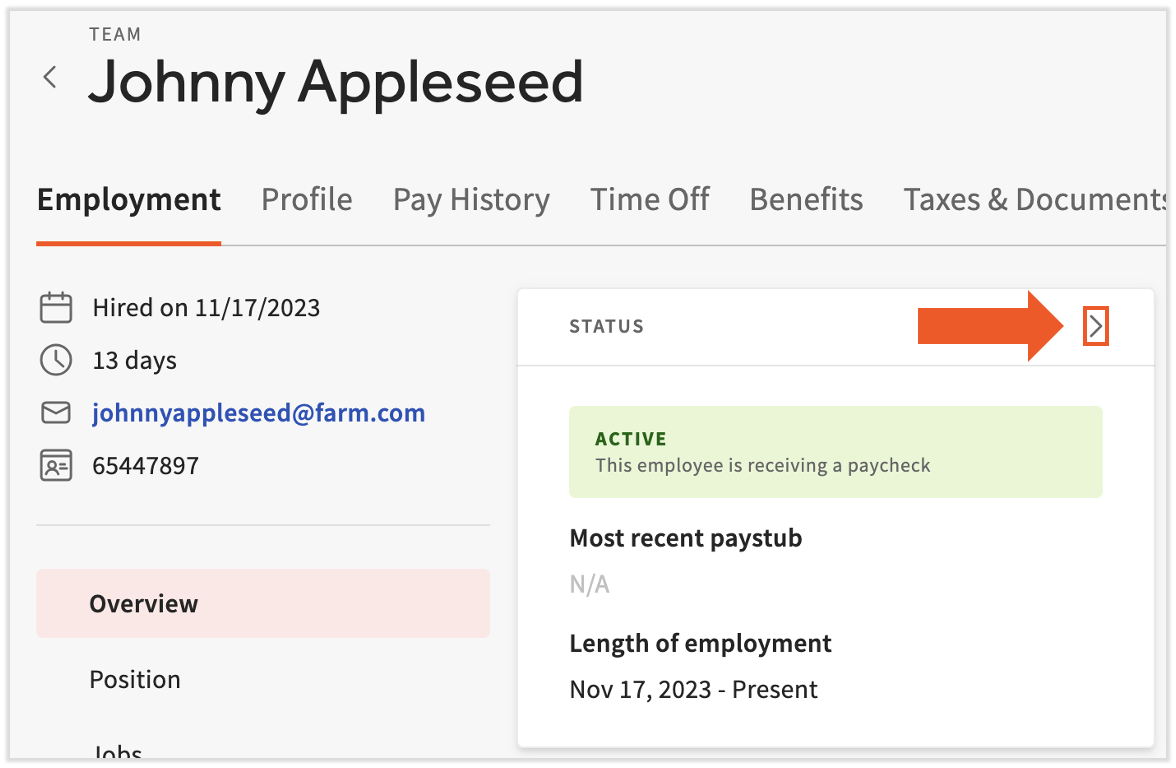Click the Hired on 11/17/2023 text
The width and height of the screenshot is (1176, 768).
tap(206, 307)
